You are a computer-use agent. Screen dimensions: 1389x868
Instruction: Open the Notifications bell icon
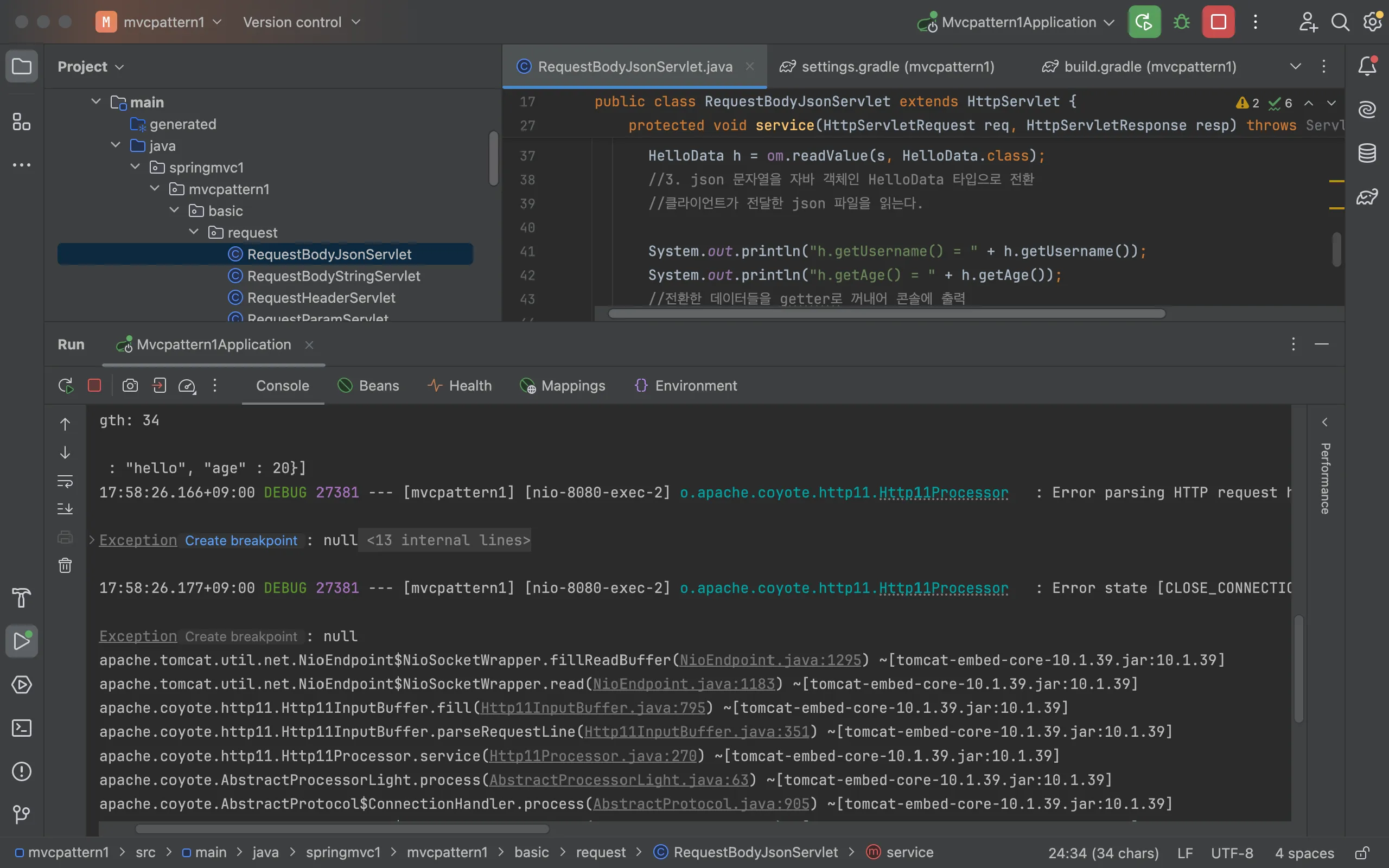coord(1367,66)
